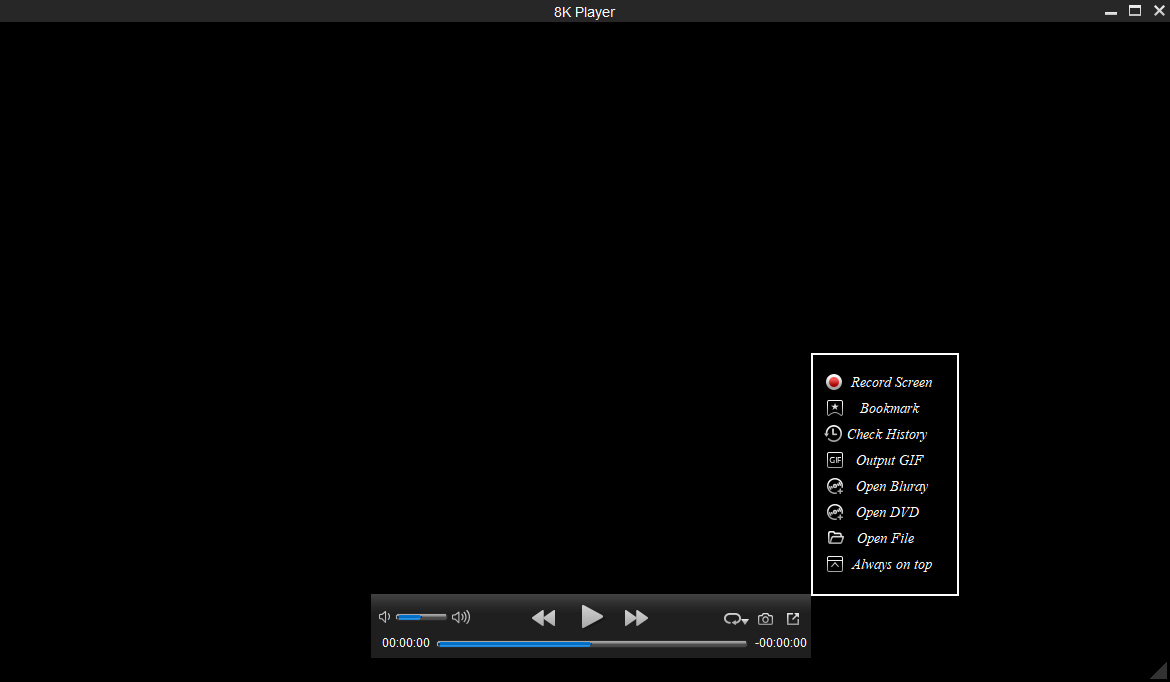This screenshot has width=1170, height=682.
Task: Click the Bookmark star icon
Action: pyautogui.click(x=835, y=408)
